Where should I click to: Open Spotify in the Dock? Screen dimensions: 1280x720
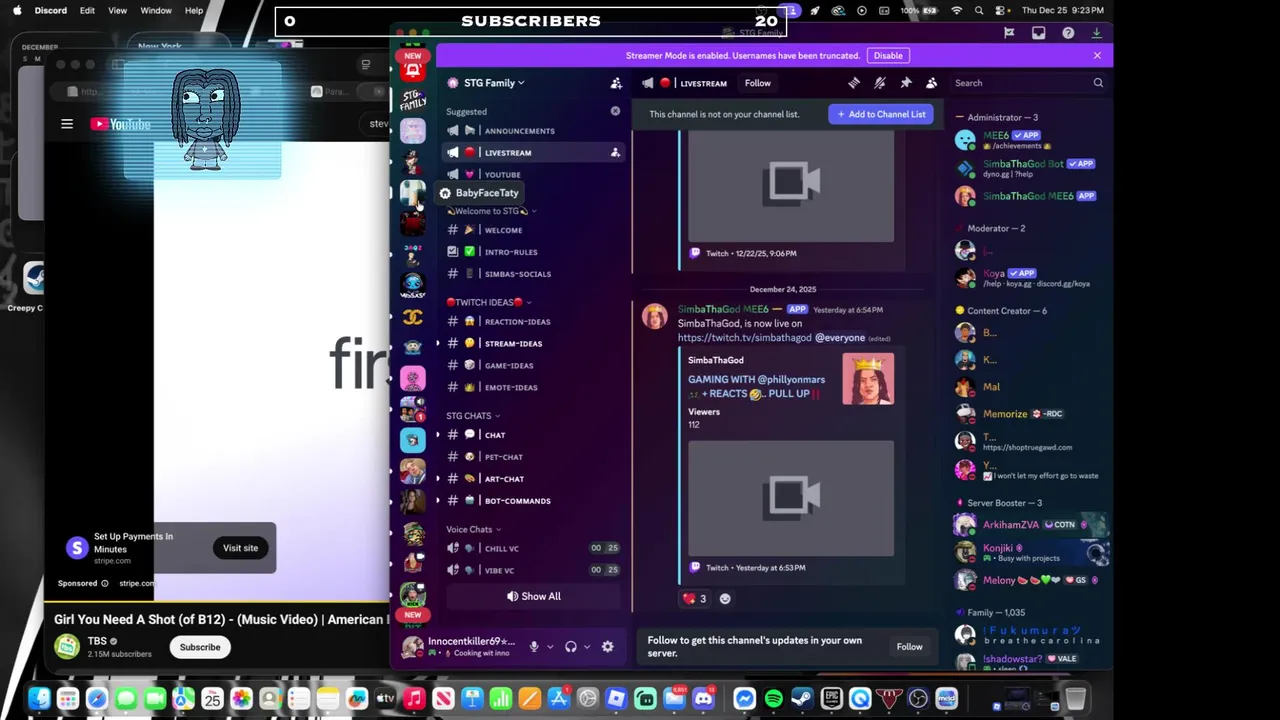click(x=773, y=699)
